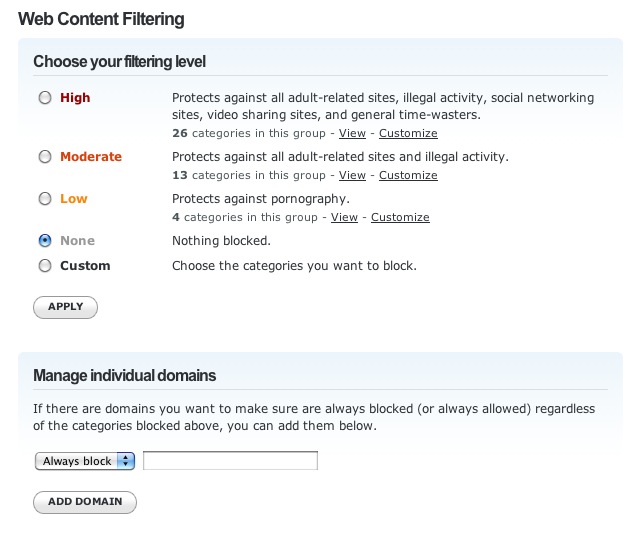Select the Low filtering radio button
634x533 pixels.
click(x=44, y=199)
